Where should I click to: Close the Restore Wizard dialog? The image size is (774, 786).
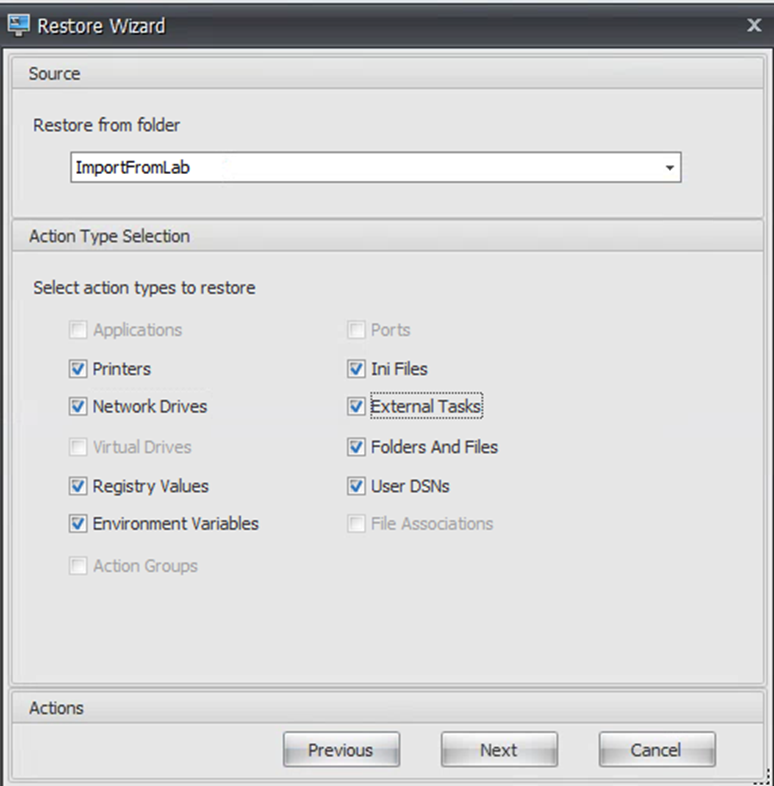point(754,25)
